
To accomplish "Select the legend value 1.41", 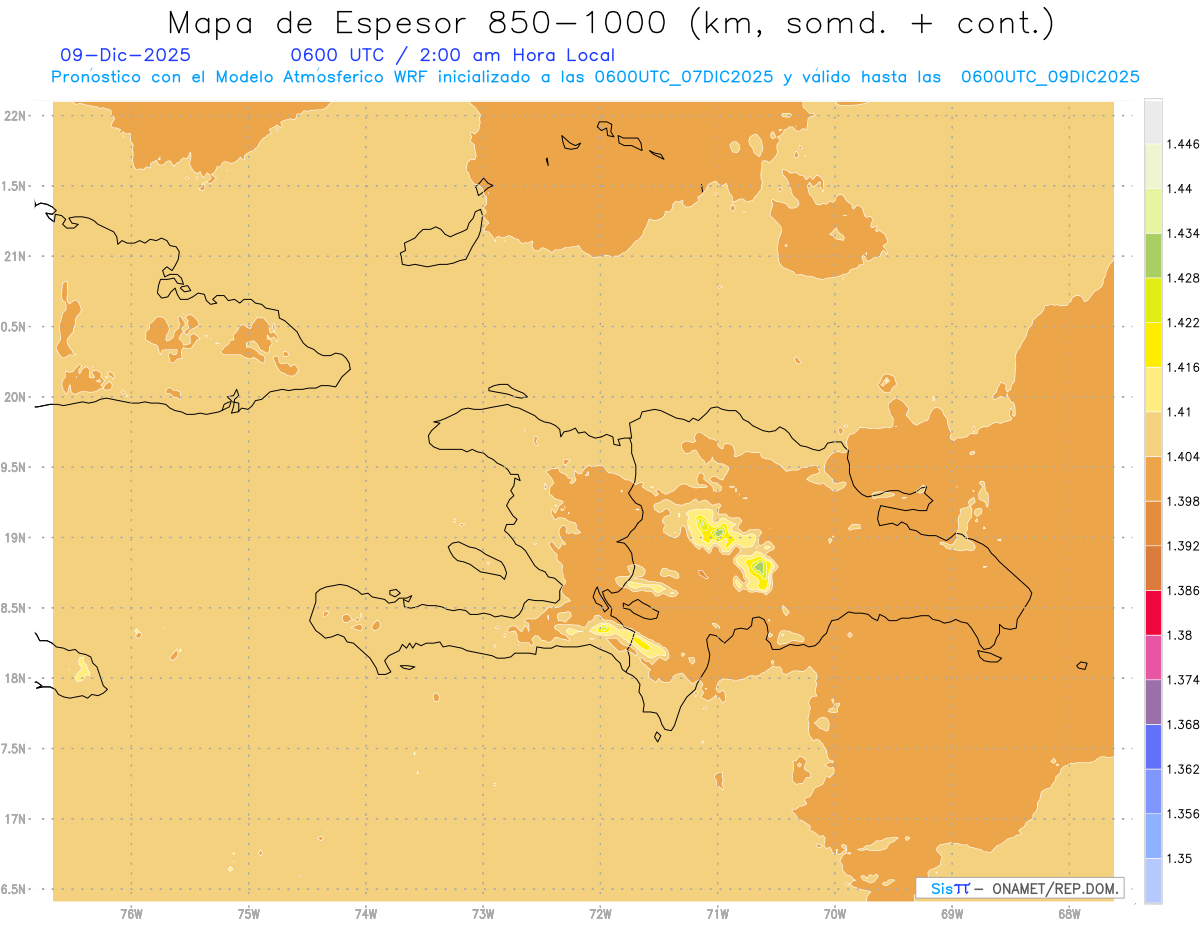I will [x=1179, y=412].
